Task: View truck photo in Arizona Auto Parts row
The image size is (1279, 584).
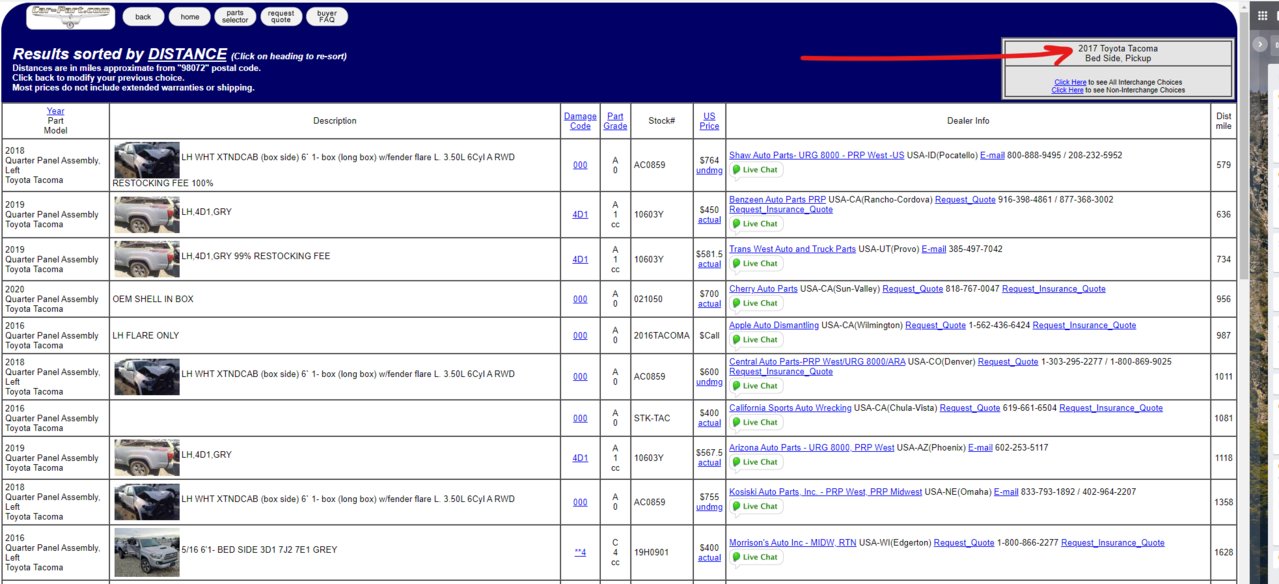Action: [x=146, y=457]
